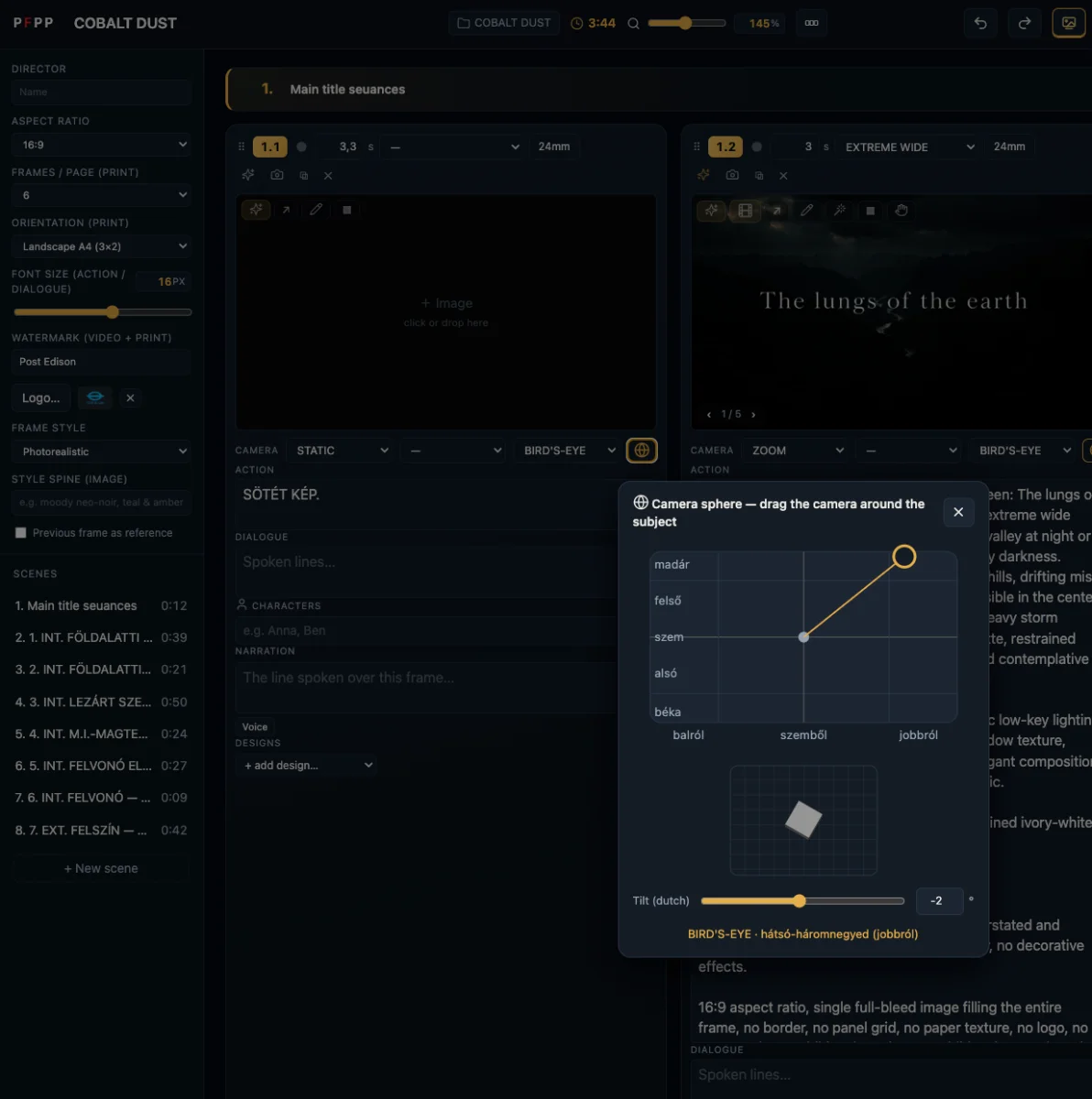
Task: Toggle the camera sphere globe button for frame 1.1
Action: click(641, 451)
